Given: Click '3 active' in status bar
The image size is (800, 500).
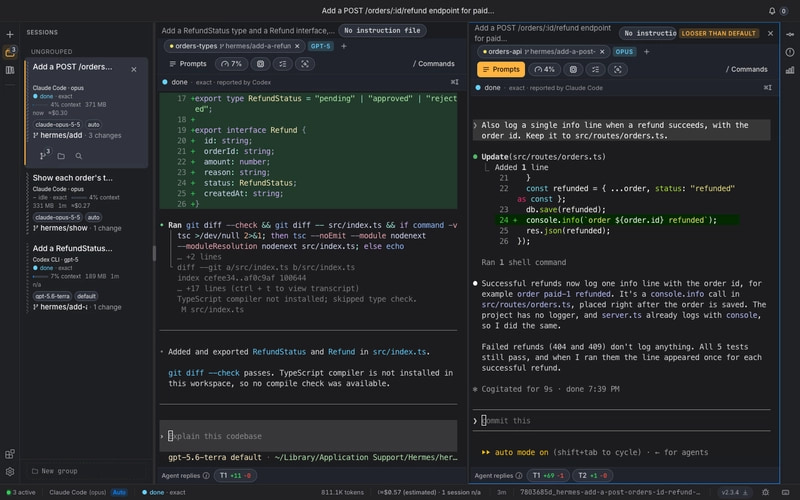Looking at the screenshot, I should pos(20,492).
